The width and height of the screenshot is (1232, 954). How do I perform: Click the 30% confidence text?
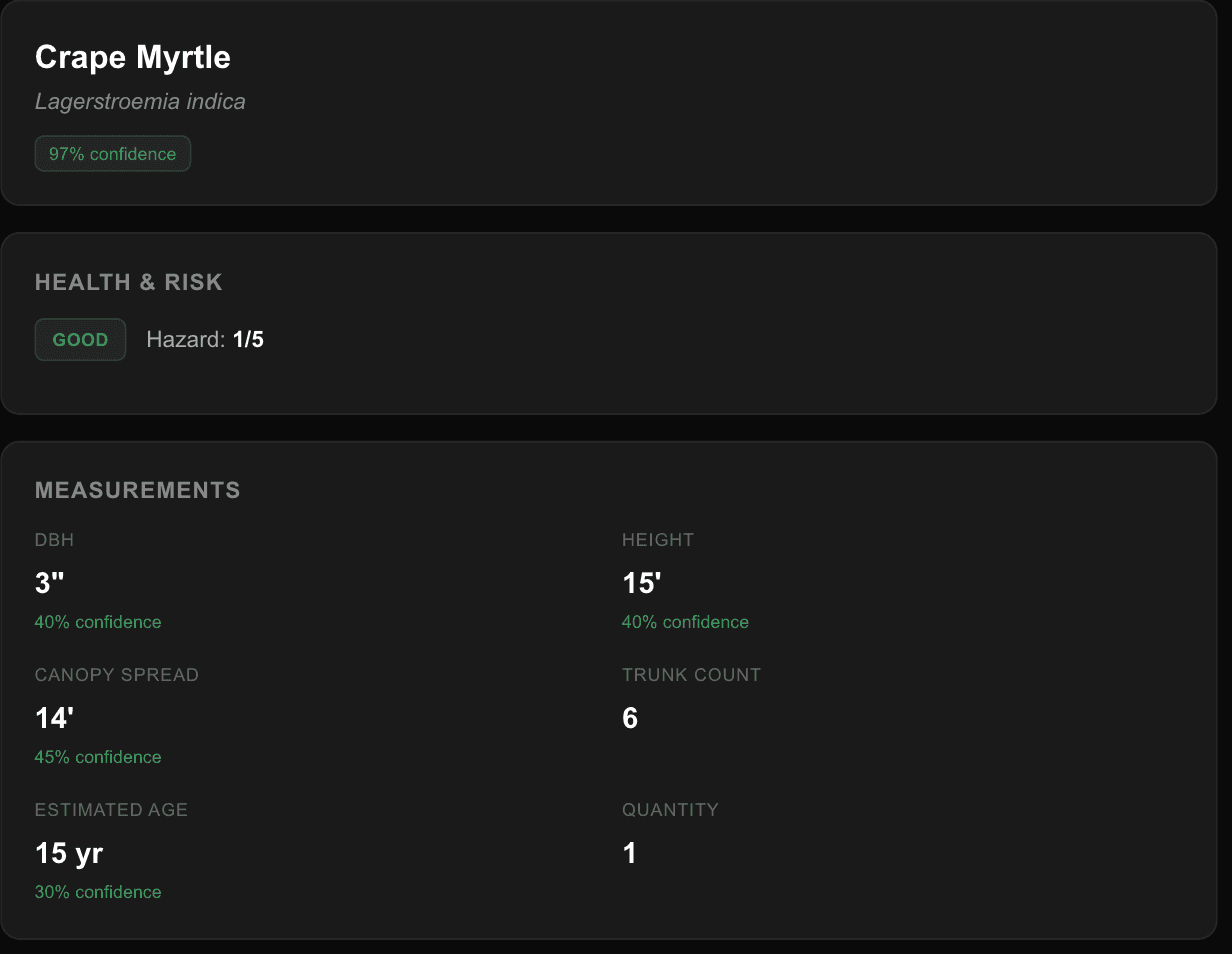[x=98, y=892]
